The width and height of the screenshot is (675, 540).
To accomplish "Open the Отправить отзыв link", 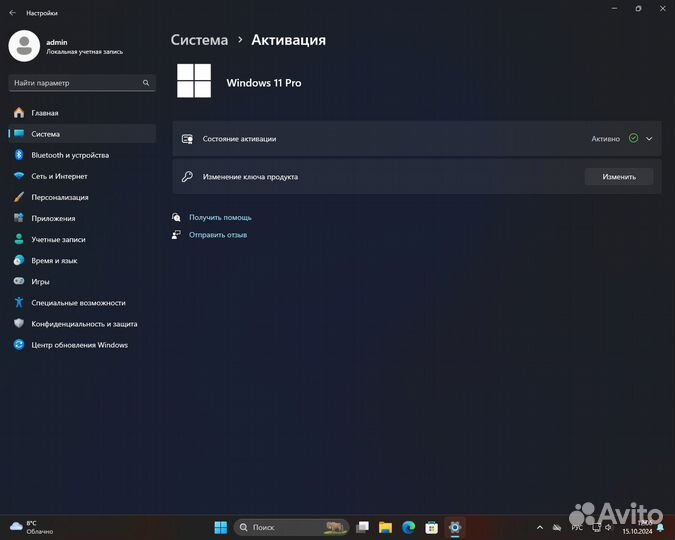I will [x=218, y=235].
